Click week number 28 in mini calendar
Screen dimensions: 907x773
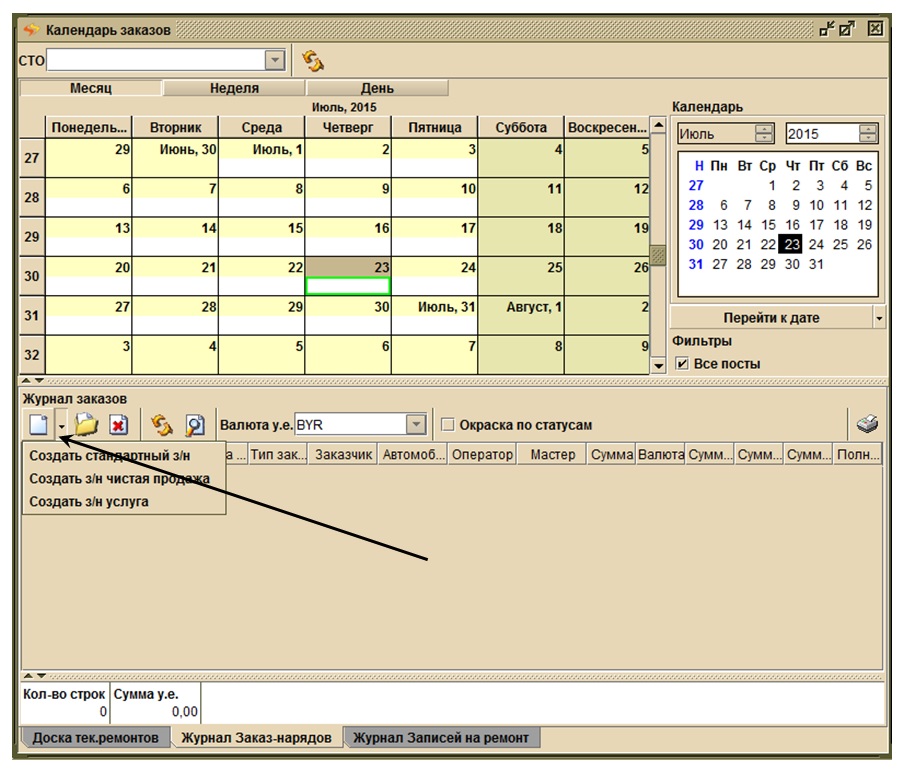(696, 205)
